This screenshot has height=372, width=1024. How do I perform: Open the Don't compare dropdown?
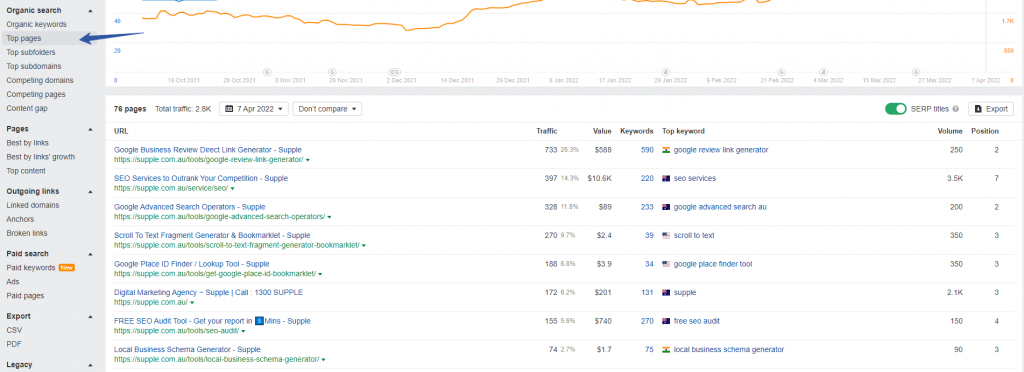pyautogui.click(x=327, y=109)
